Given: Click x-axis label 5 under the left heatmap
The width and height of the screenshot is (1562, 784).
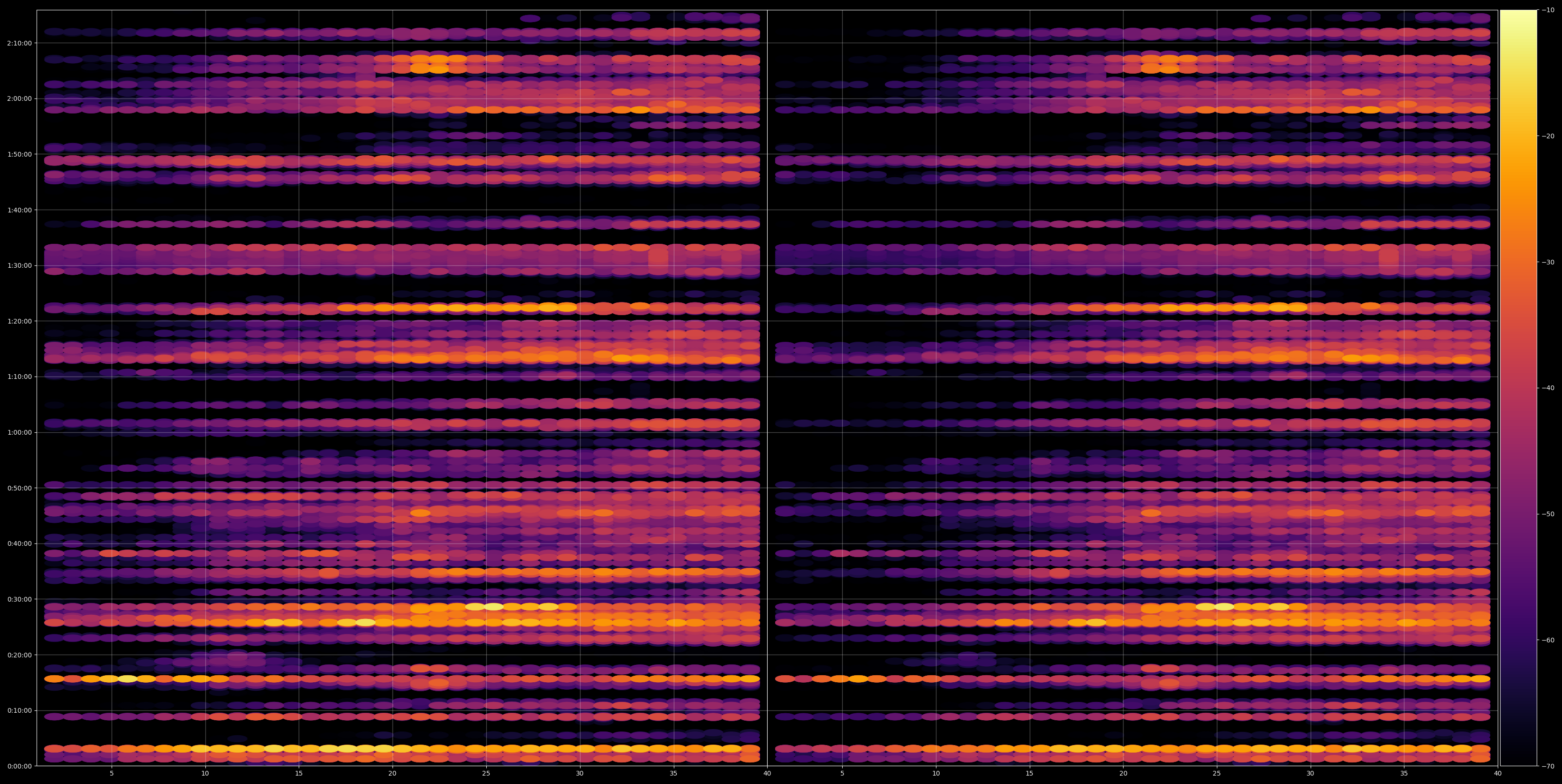Looking at the screenshot, I should click(112, 774).
